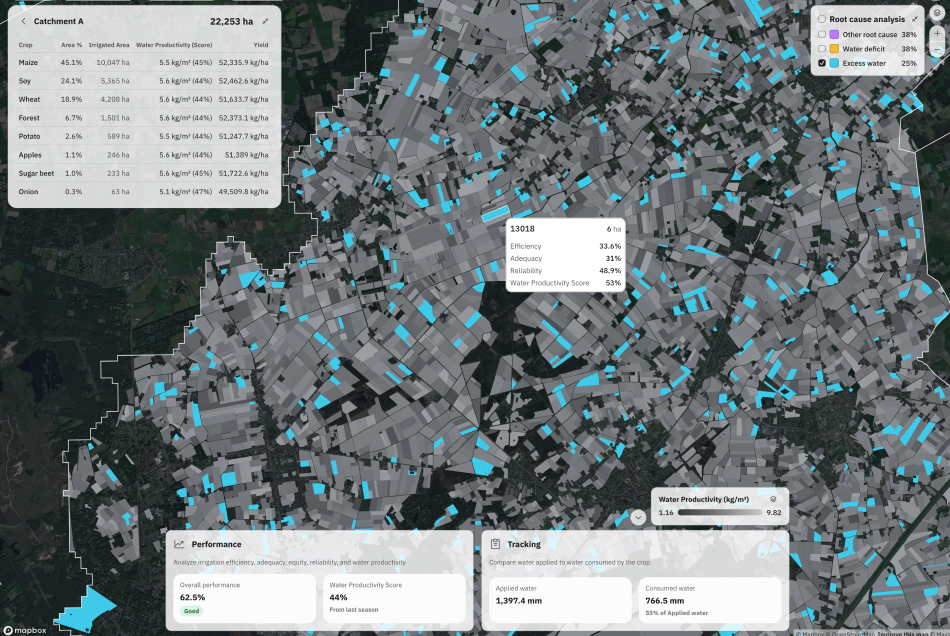
Task: Click the field 13018 popup title
Action: pos(522,229)
